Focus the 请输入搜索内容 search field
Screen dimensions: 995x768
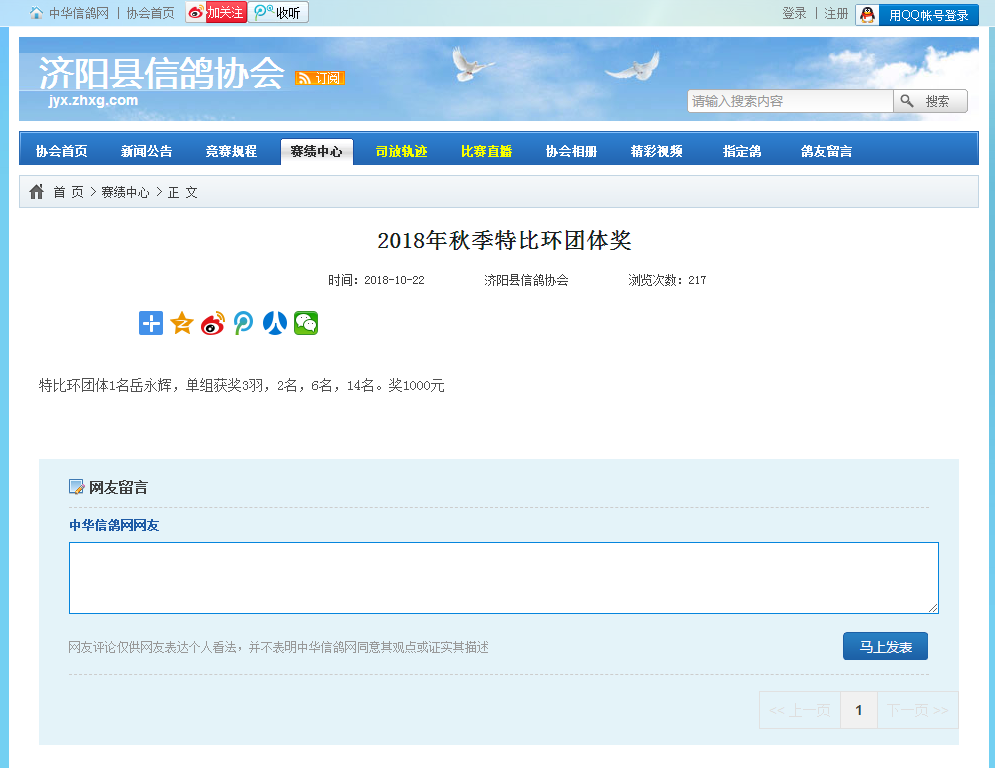(790, 101)
